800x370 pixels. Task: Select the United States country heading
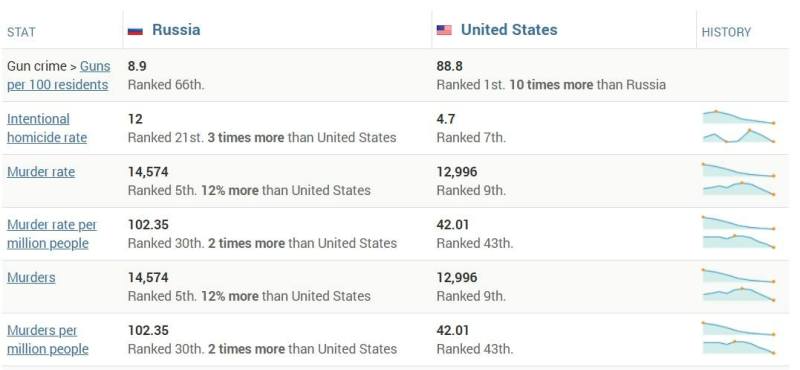(509, 30)
